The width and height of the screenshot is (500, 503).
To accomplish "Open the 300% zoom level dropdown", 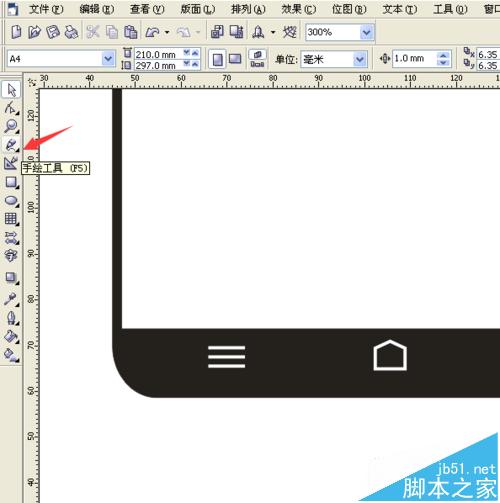I will click(366, 32).
